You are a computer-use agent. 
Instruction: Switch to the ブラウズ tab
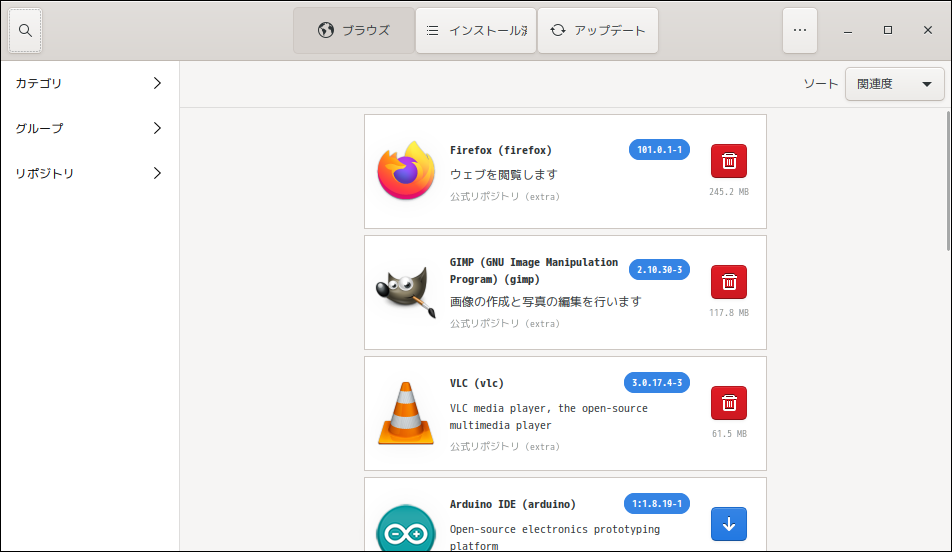[354, 30]
